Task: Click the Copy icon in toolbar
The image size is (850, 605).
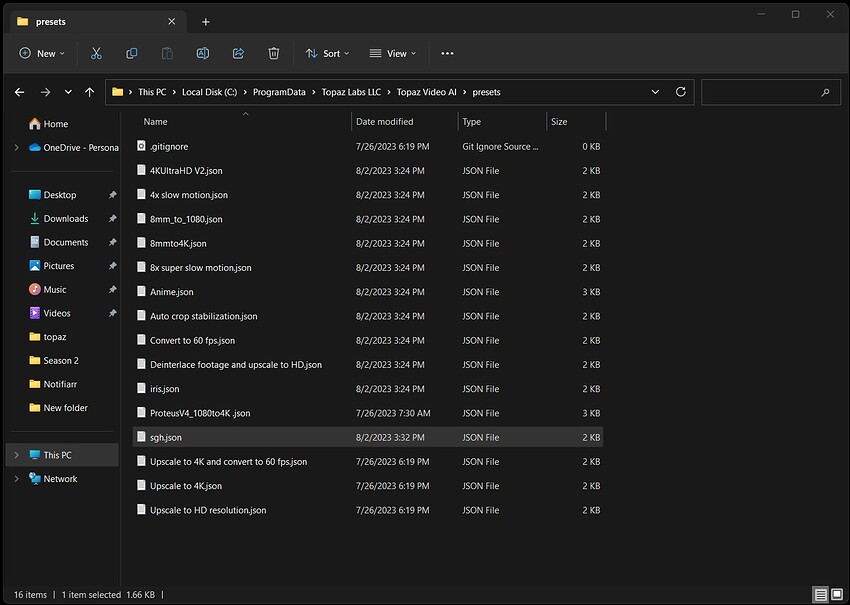Action: point(132,53)
